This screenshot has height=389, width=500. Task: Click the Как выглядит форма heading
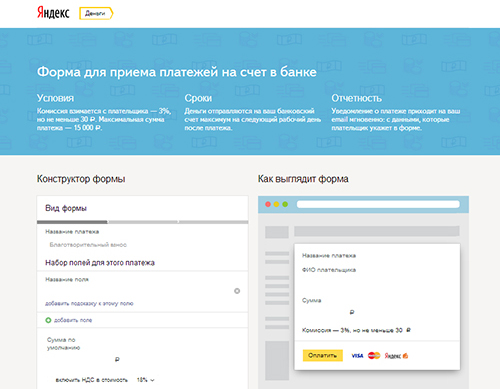[303, 179]
